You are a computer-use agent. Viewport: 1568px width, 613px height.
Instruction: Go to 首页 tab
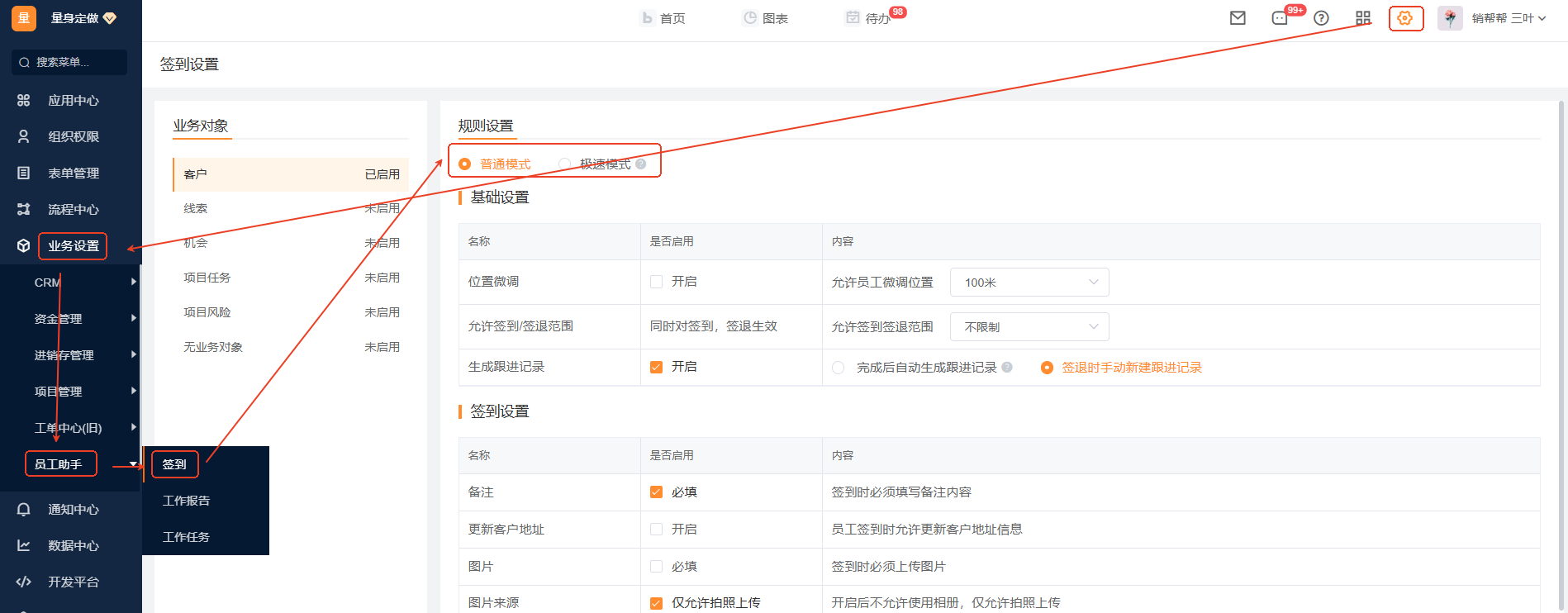(663, 18)
